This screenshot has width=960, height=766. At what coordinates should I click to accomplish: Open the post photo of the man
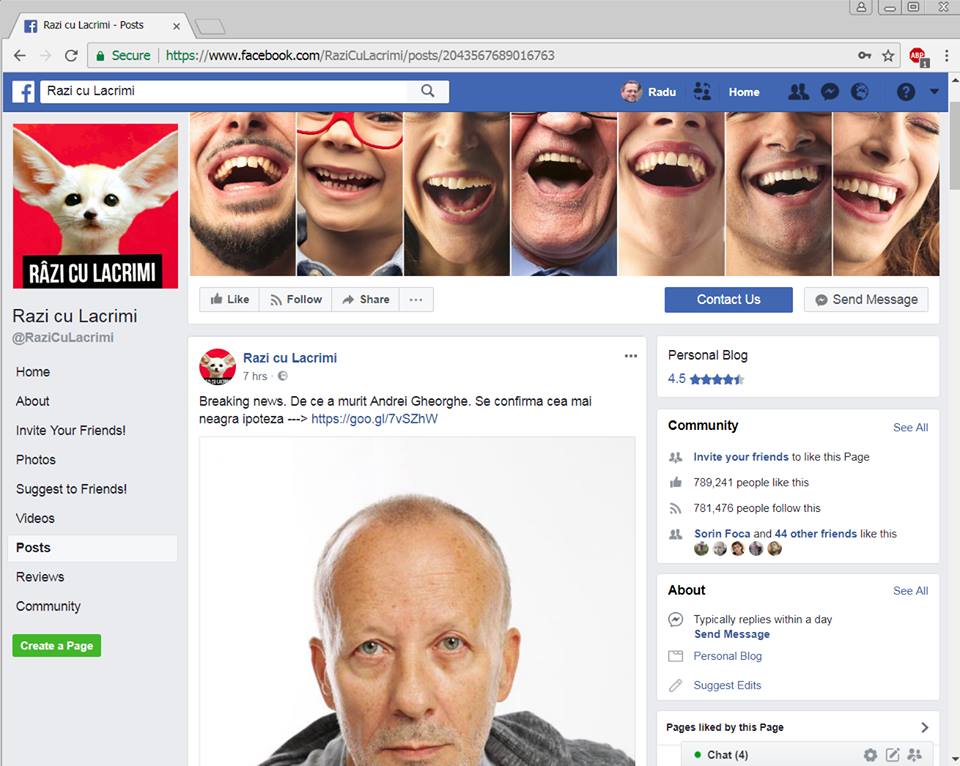(x=417, y=601)
